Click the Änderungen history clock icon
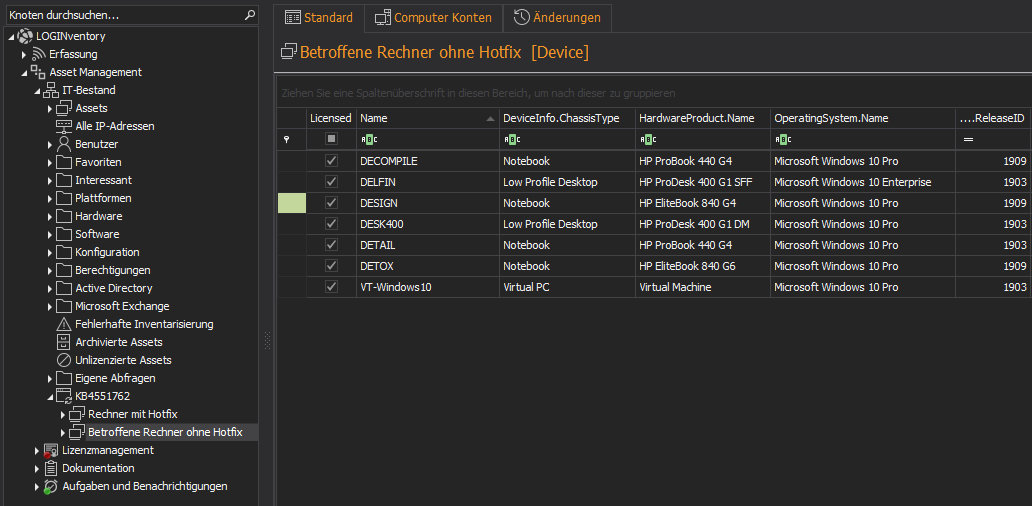 (x=522, y=18)
